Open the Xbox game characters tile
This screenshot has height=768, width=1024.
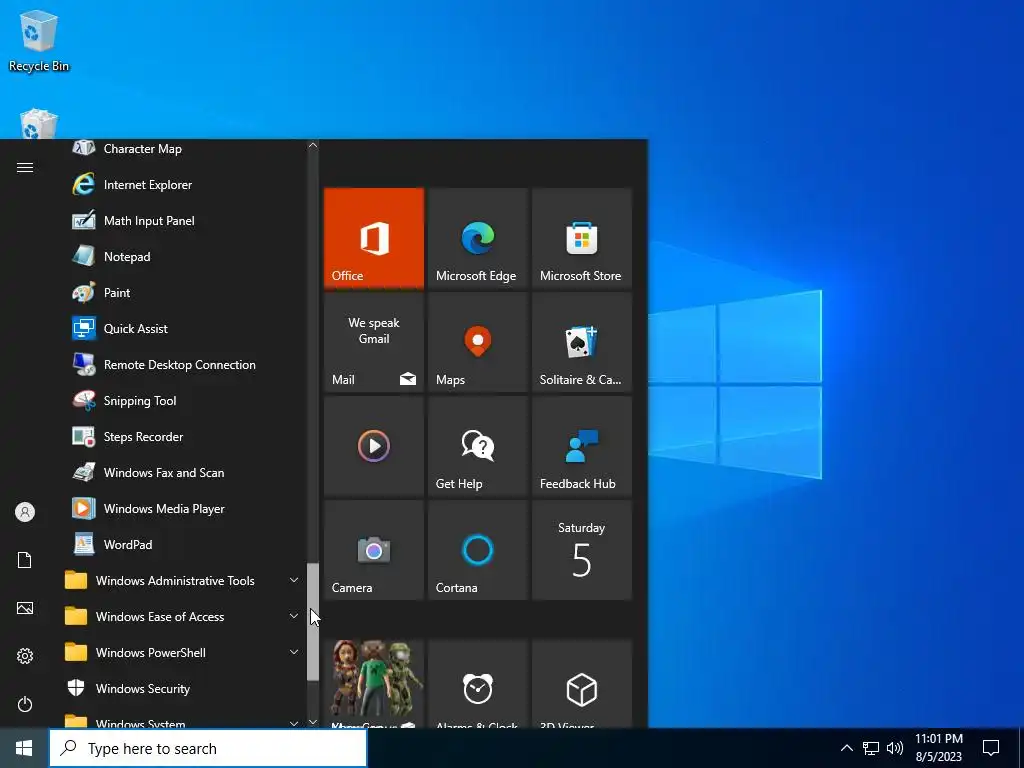pyautogui.click(x=374, y=684)
